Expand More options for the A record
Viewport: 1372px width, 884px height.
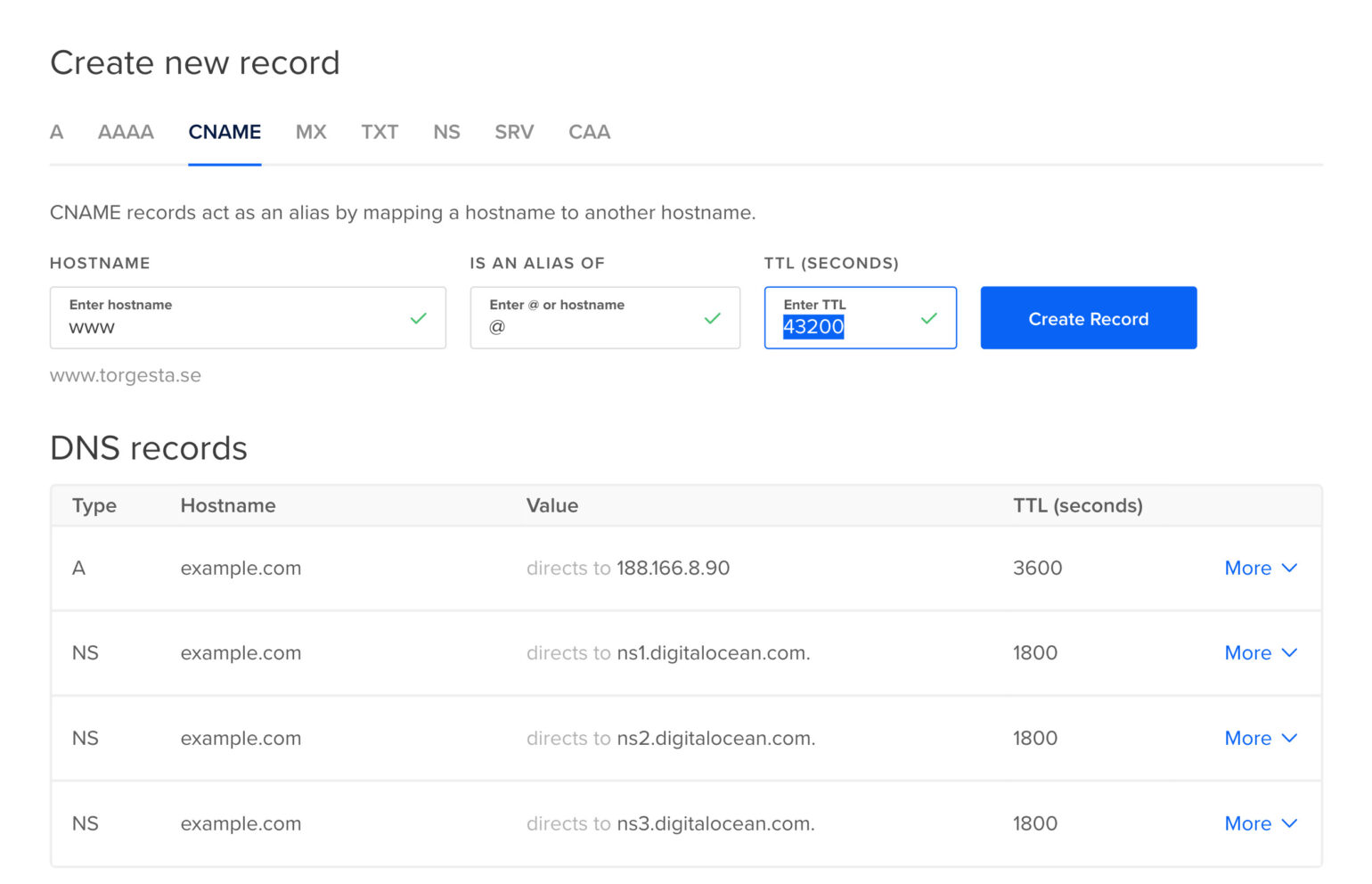(x=1261, y=568)
